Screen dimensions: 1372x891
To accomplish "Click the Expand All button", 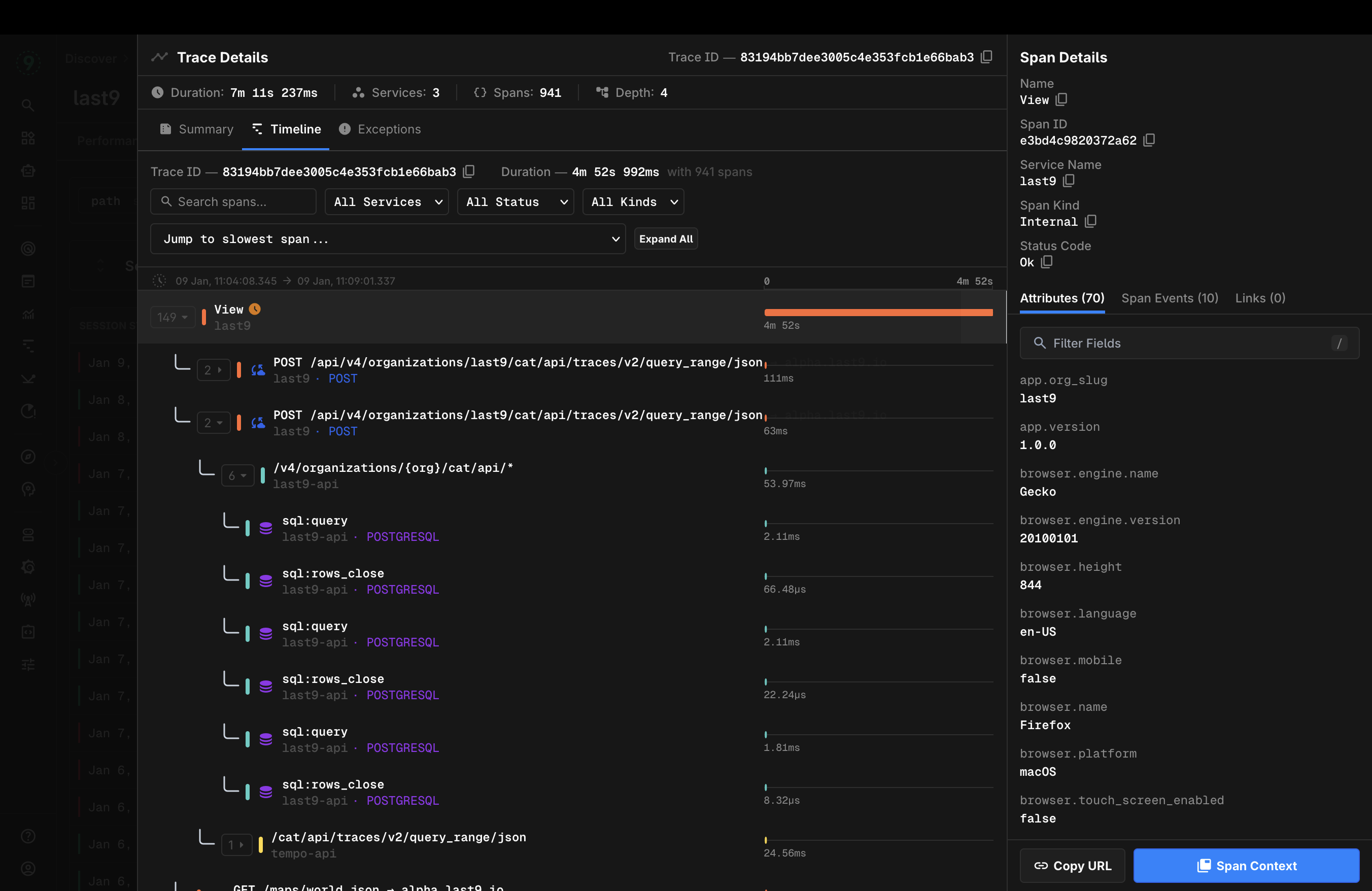I will pyautogui.click(x=665, y=238).
